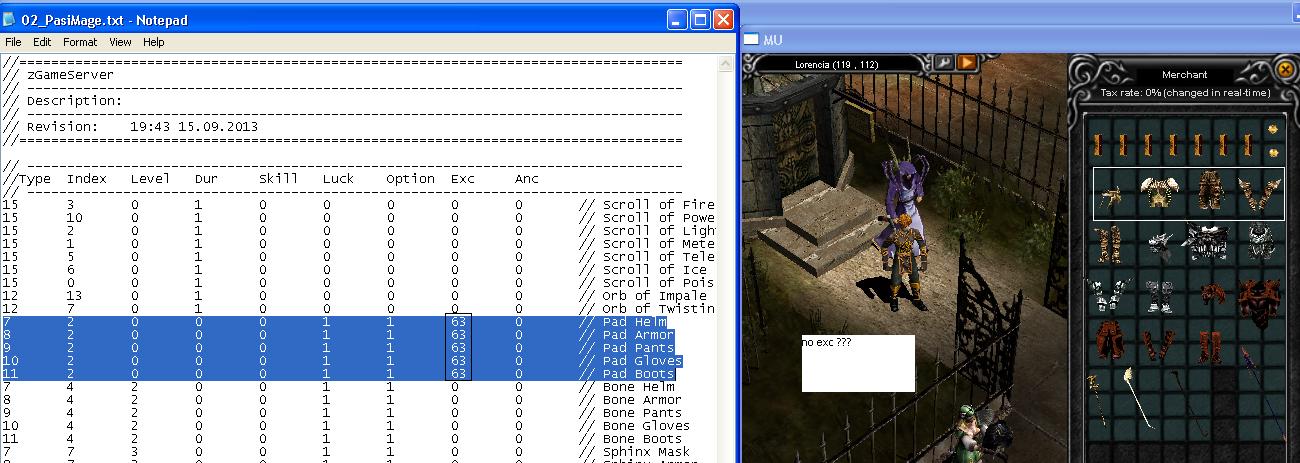
Task: Open the Help menu in Notepad
Action: [x=153, y=42]
